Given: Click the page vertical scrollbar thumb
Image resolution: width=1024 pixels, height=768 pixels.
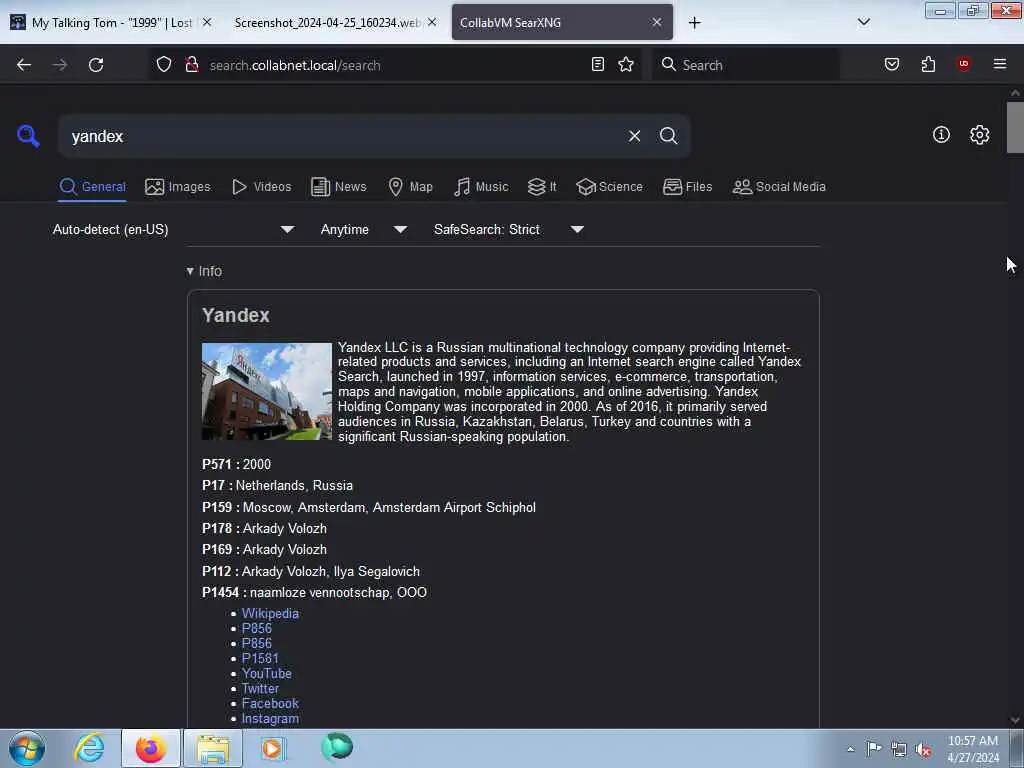Looking at the screenshot, I should tap(1014, 127).
